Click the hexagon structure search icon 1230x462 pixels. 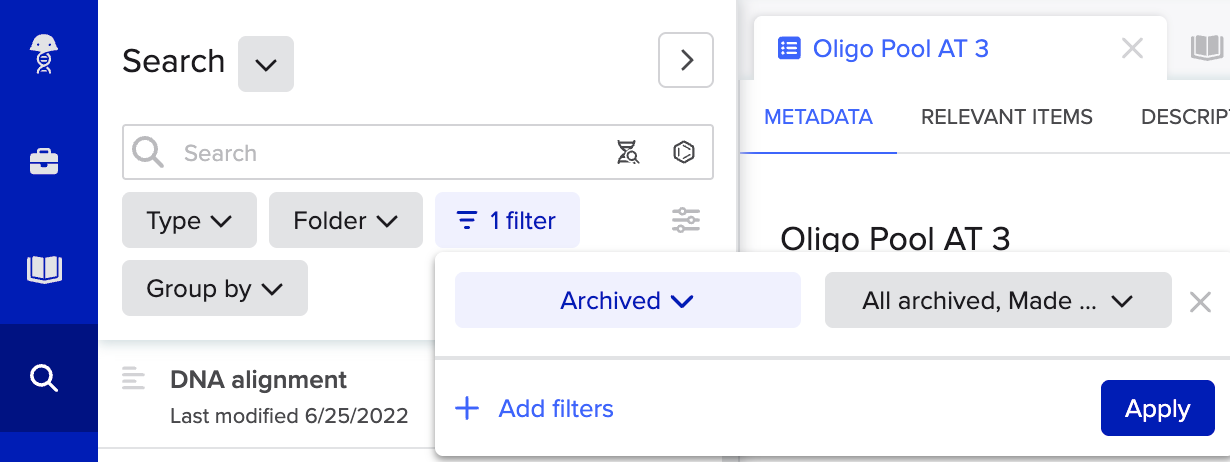click(x=684, y=153)
